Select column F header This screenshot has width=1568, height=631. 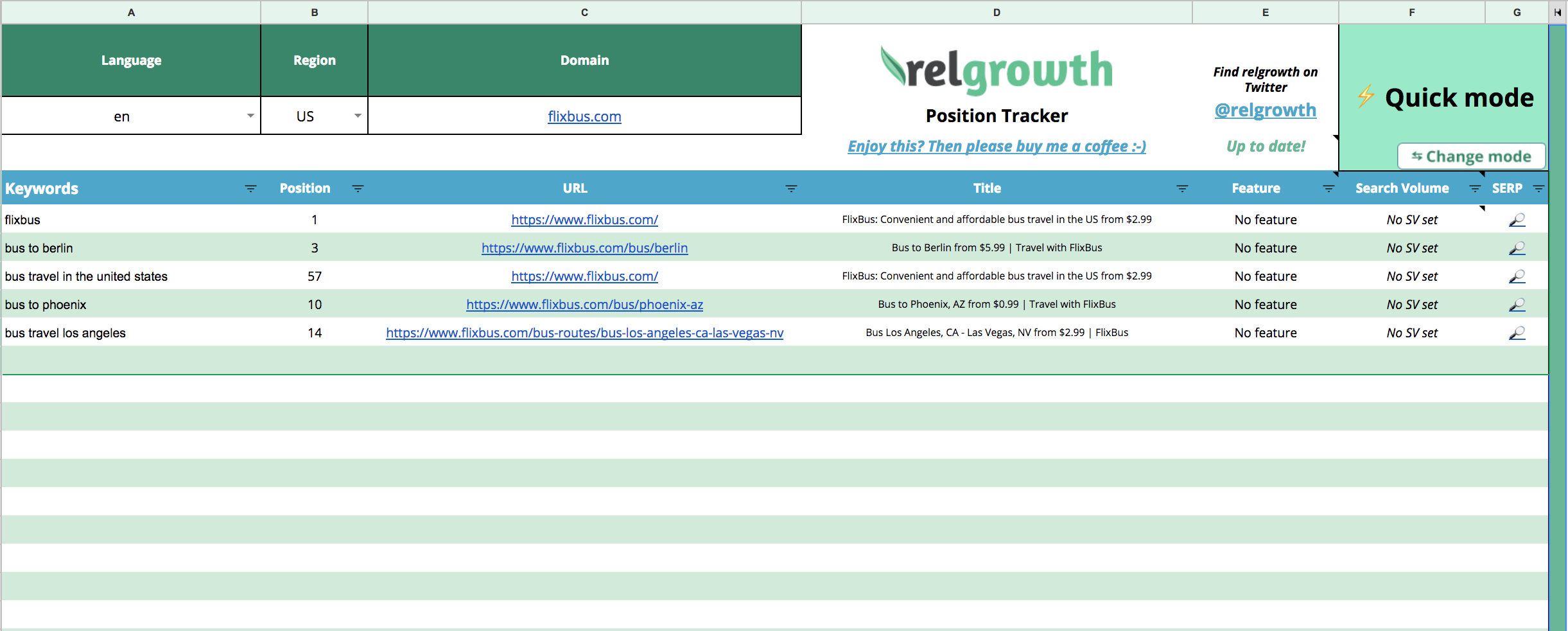point(1412,12)
